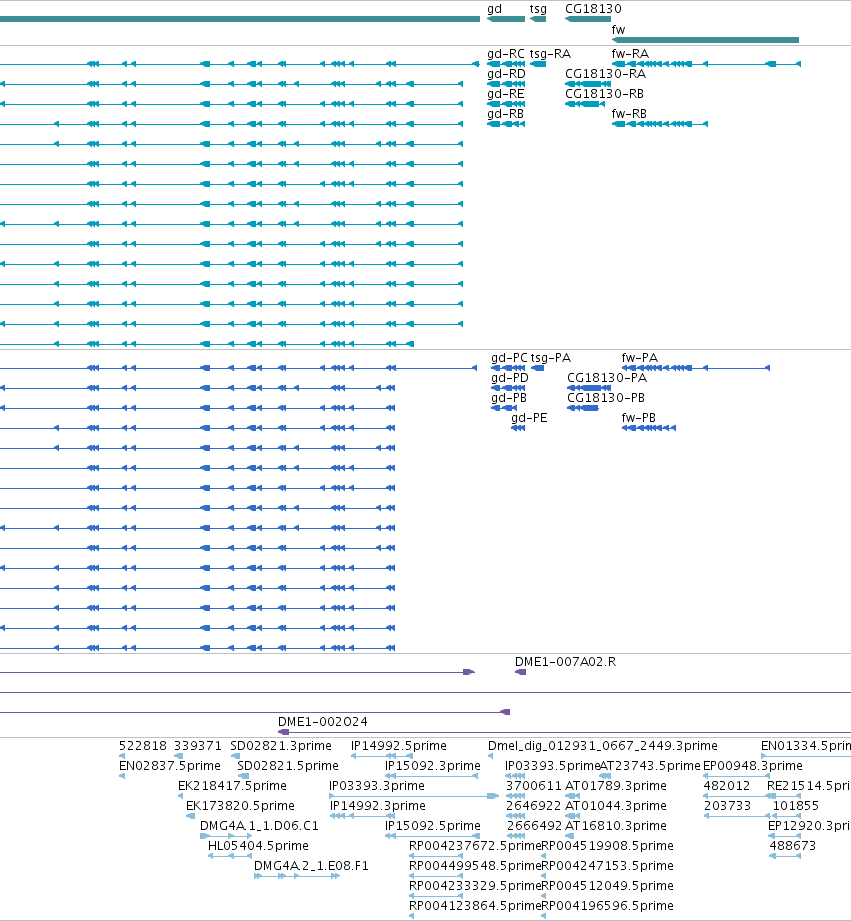Click the DMG4A.1_1.D06.C1 alignment
The width and height of the screenshot is (851, 921).
tap(226, 836)
